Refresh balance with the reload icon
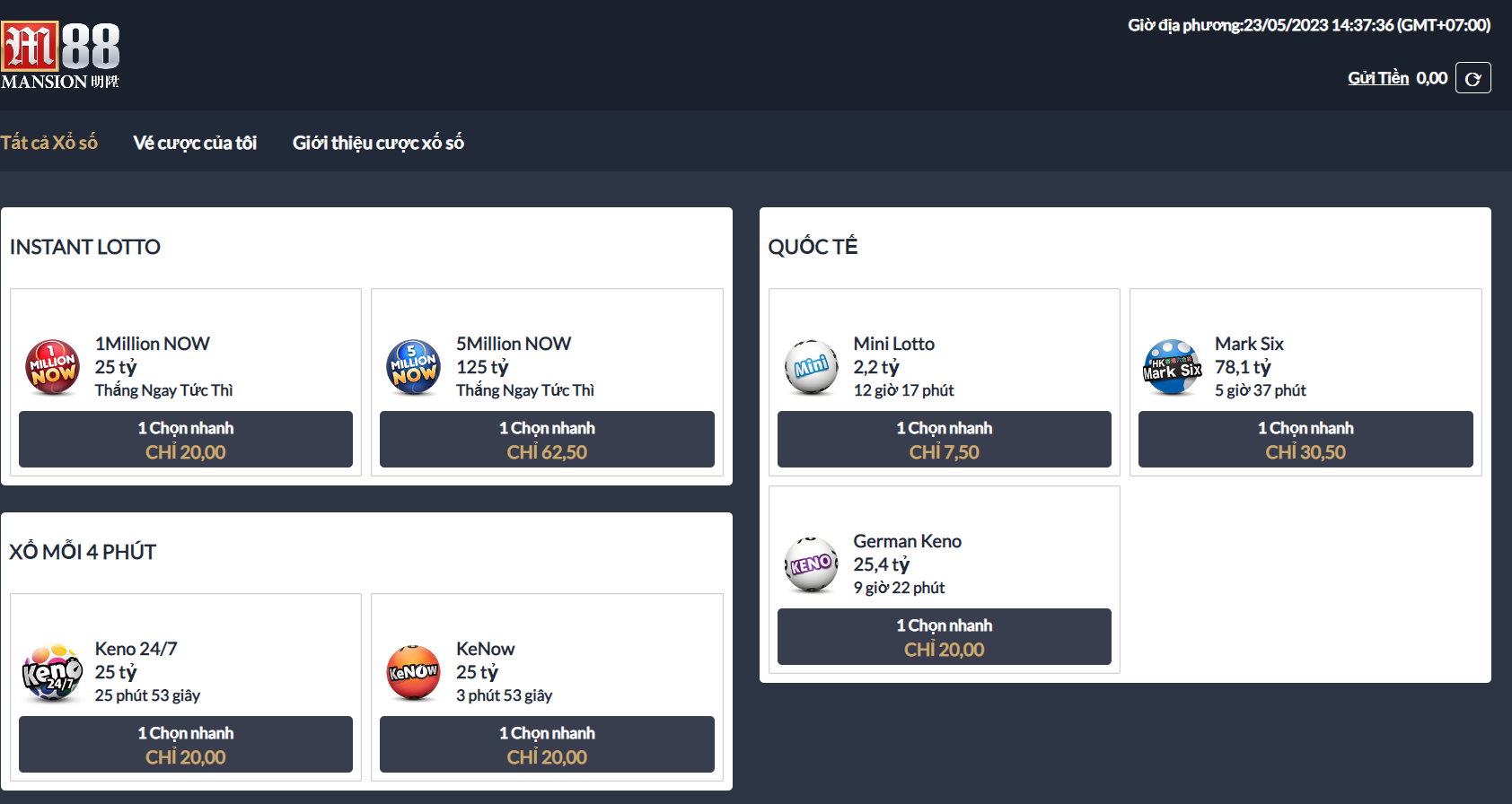The width and height of the screenshot is (1512, 804). click(1472, 78)
